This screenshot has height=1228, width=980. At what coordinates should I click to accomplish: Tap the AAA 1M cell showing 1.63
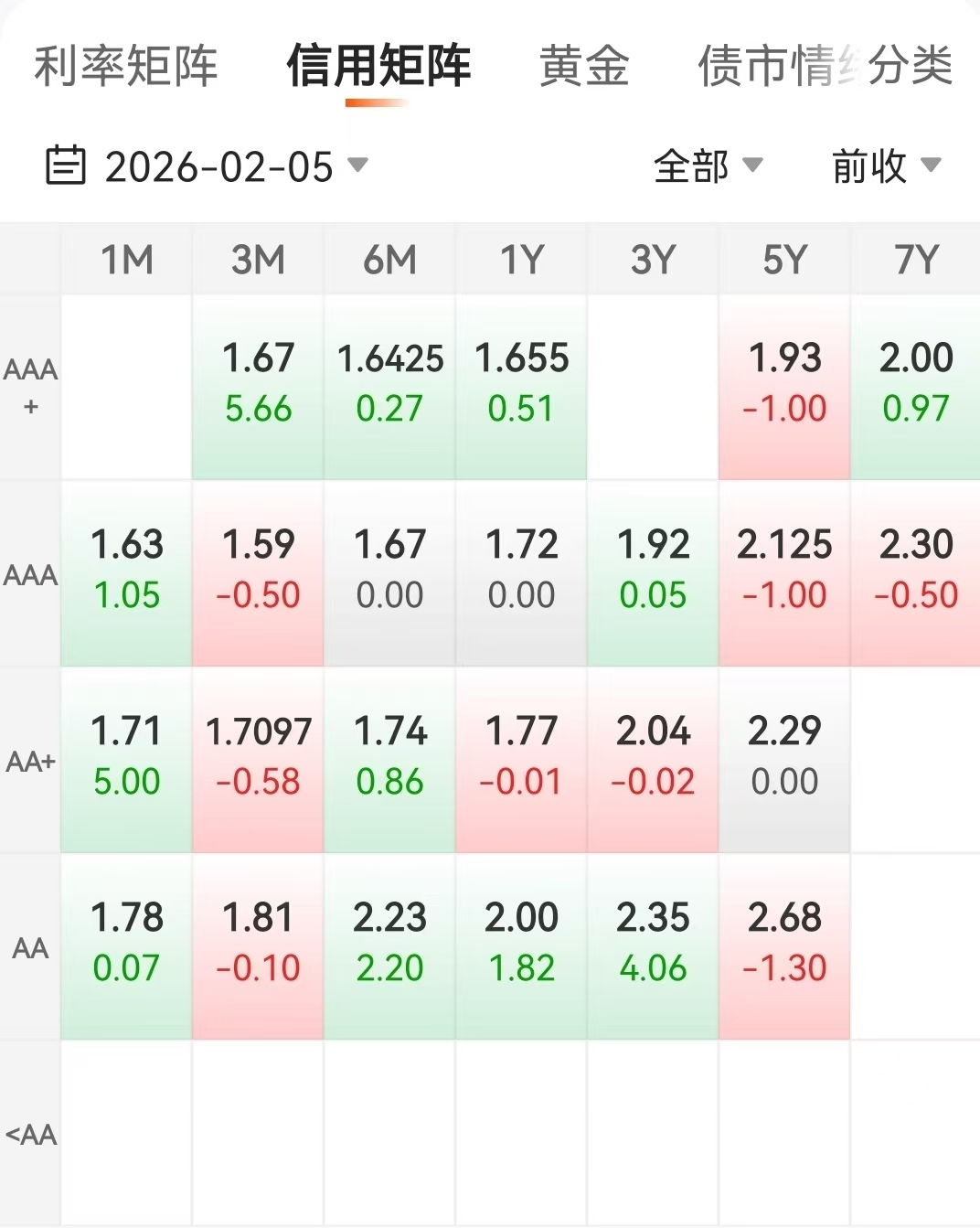127,571
